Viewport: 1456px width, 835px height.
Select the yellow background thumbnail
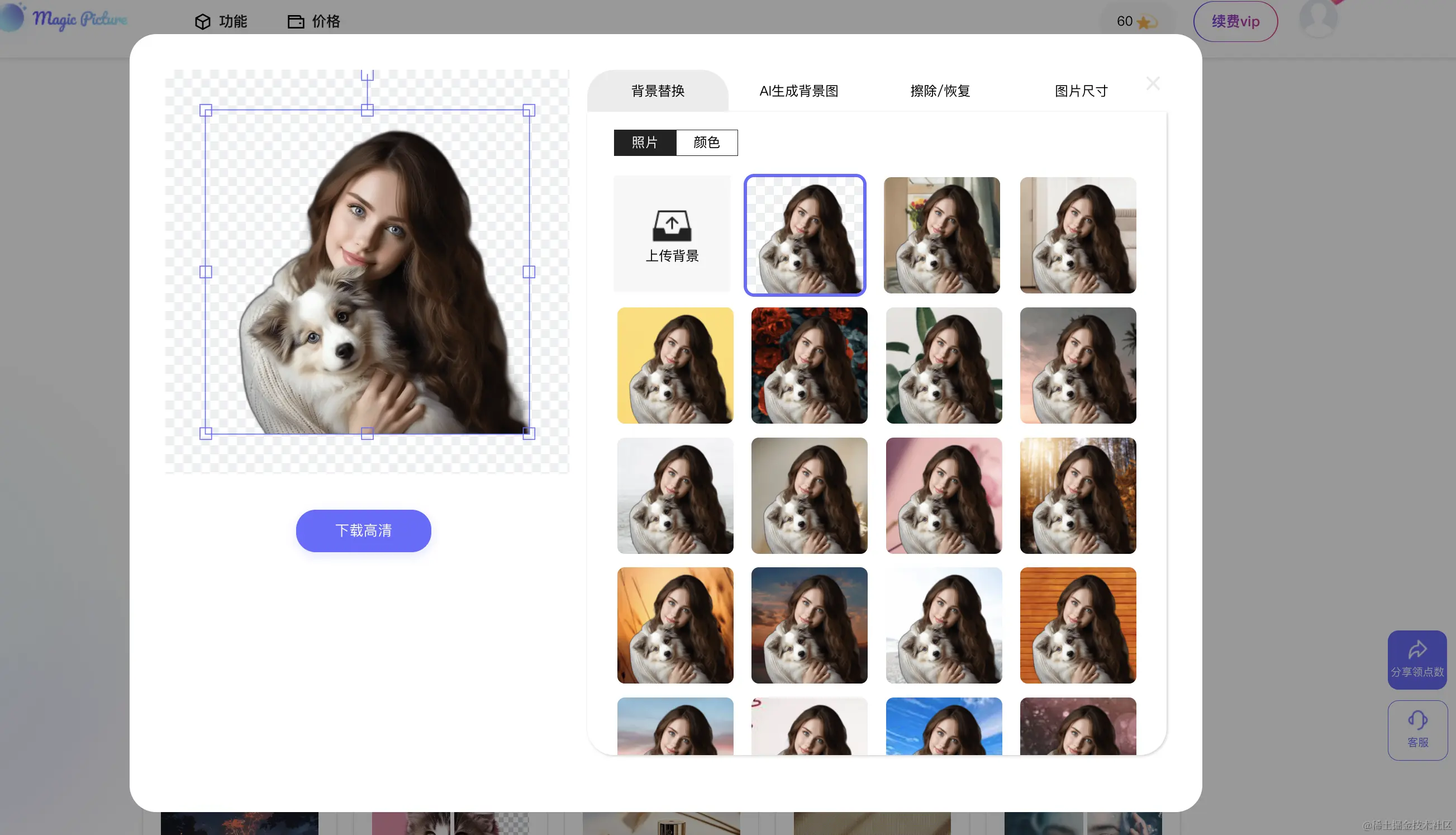(x=675, y=366)
